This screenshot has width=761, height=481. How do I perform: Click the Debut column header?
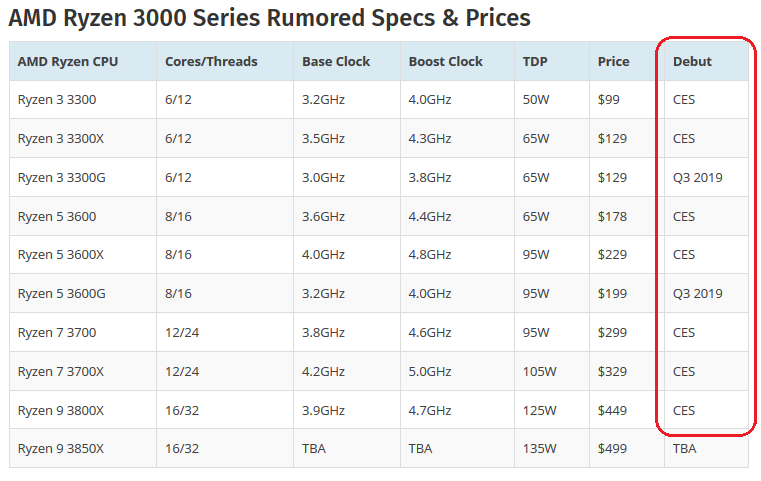[692, 61]
